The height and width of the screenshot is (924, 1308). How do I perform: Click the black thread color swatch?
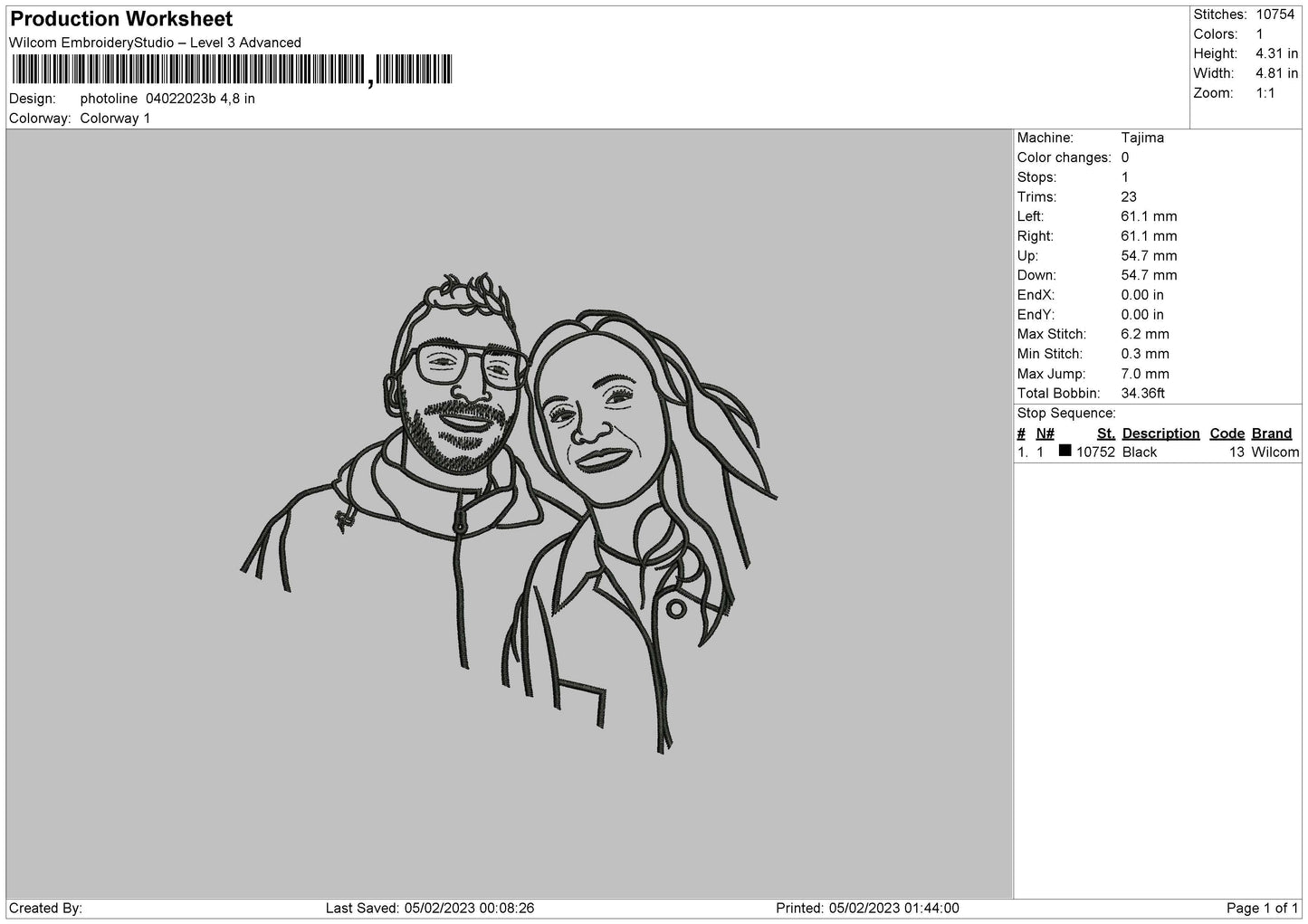click(1065, 451)
